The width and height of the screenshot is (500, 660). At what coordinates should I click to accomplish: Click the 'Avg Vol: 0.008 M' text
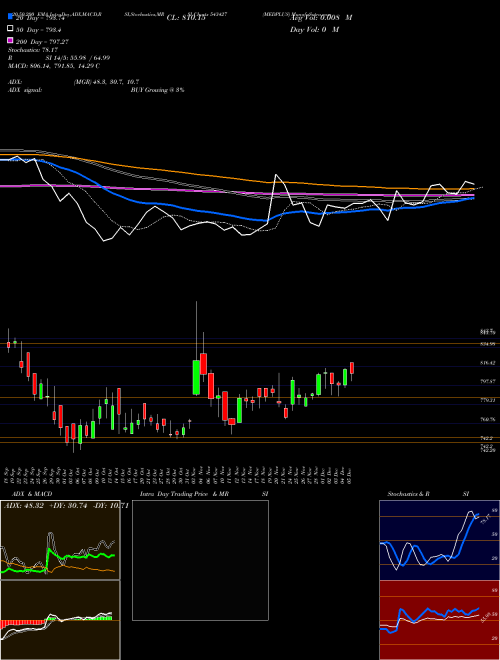[x=321, y=18]
